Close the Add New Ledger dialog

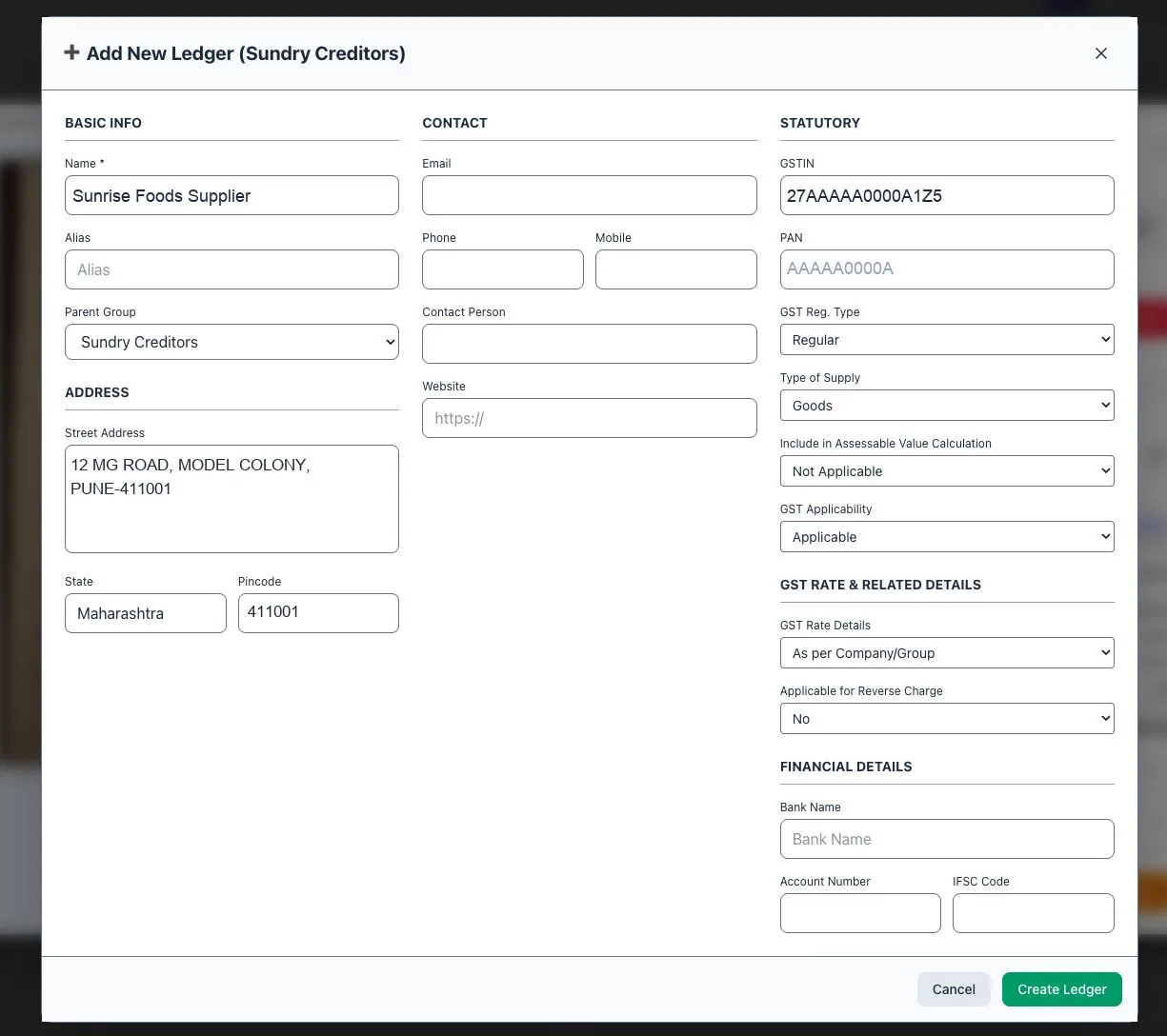pos(1101,53)
